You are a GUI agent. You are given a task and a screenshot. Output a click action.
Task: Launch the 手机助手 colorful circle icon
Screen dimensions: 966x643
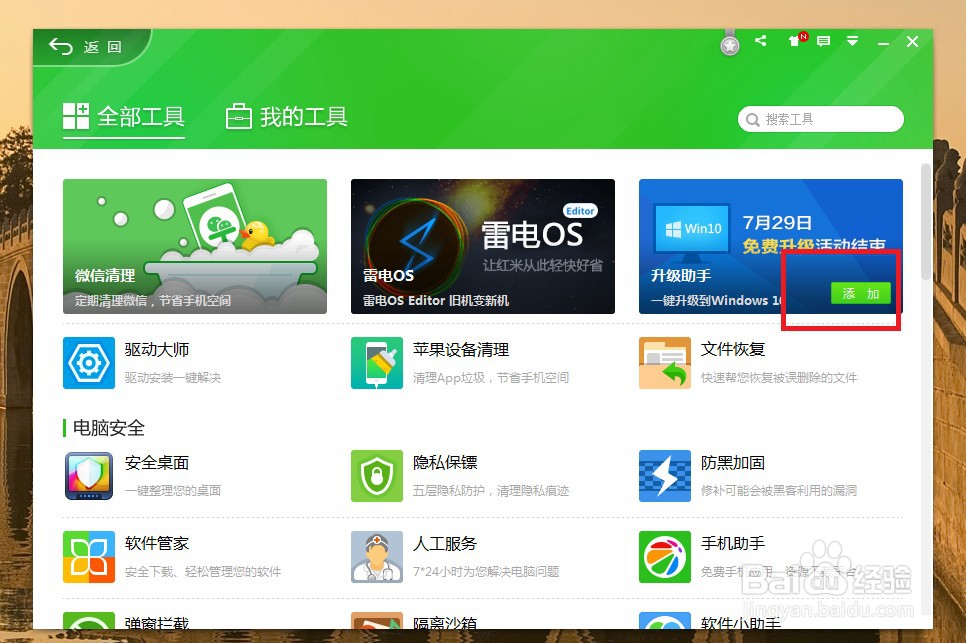pyautogui.click(x=665, y=557)
